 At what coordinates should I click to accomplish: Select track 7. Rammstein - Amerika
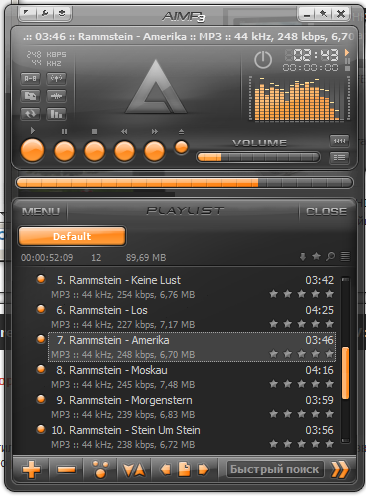[x=192, y=347]
